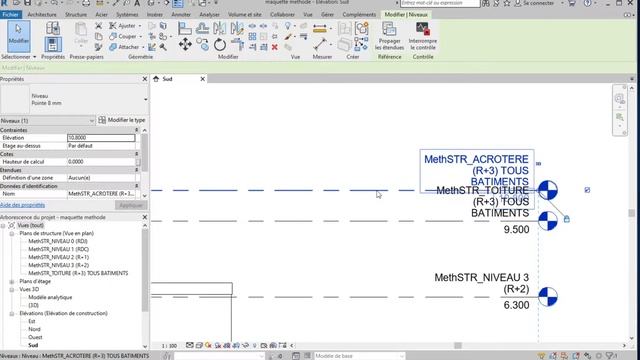The height and width of the screenshot is (360, 640).
Task: Toggle Drag elements on selection icon
Action: pyautogui.click(x=587, y=356)
